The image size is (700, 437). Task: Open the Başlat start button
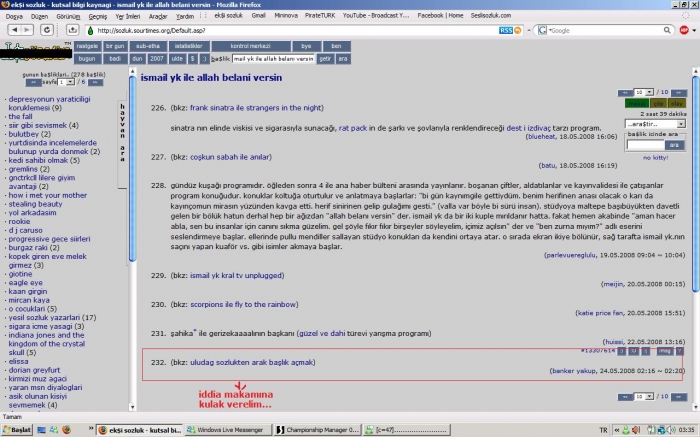point(17,430)
